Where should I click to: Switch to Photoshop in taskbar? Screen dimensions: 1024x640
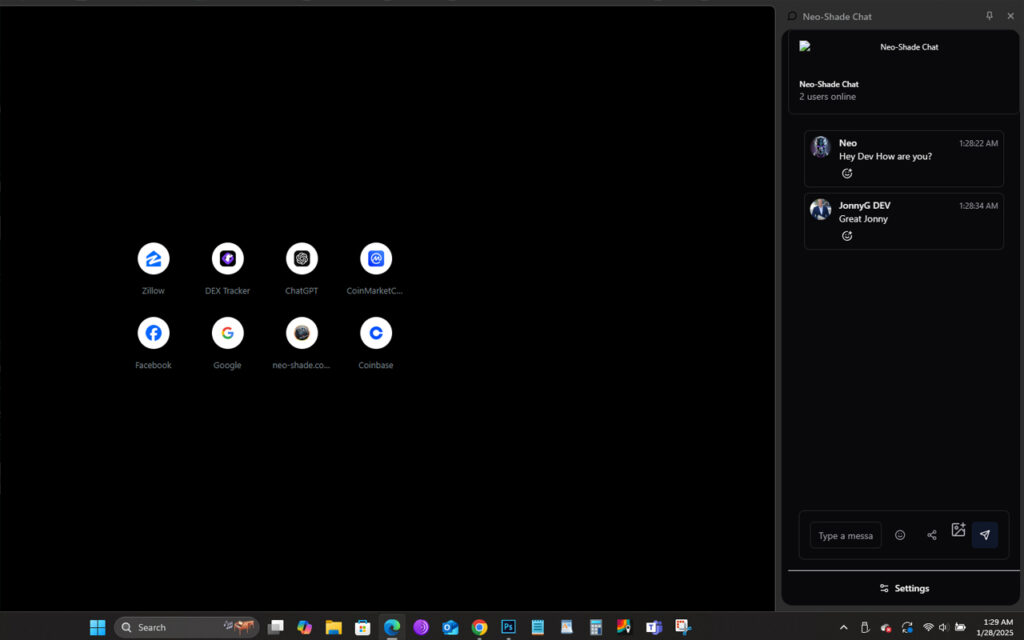508,627
